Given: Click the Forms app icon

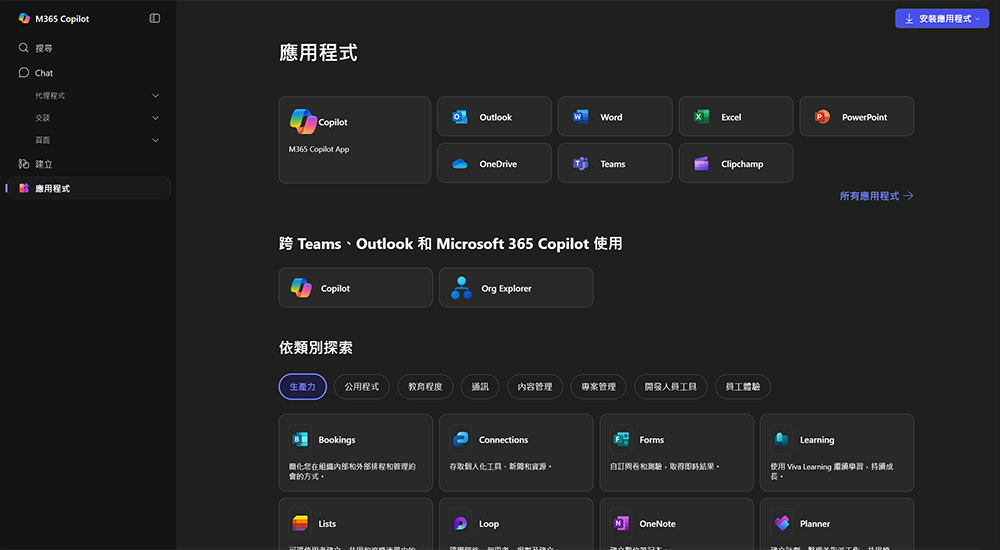Looking at the screenshot, I should [621, 439].
